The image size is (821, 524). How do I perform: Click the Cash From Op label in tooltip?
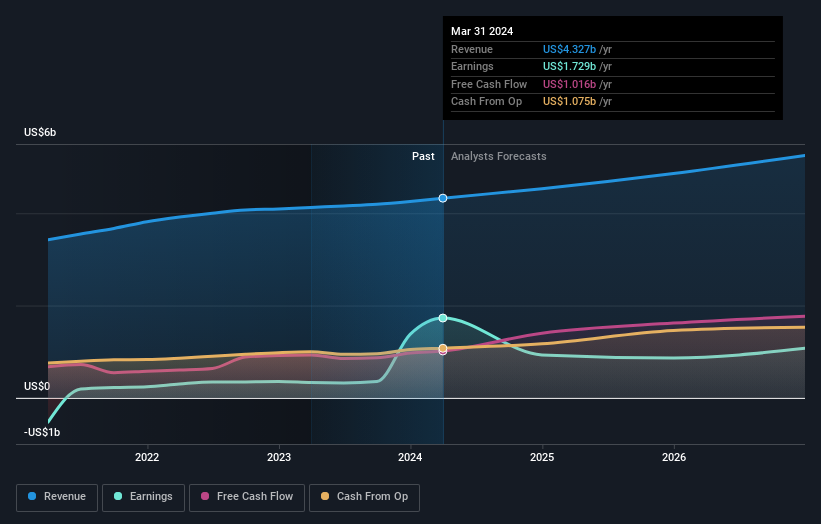pyautogui.click(x=486, y=102)
